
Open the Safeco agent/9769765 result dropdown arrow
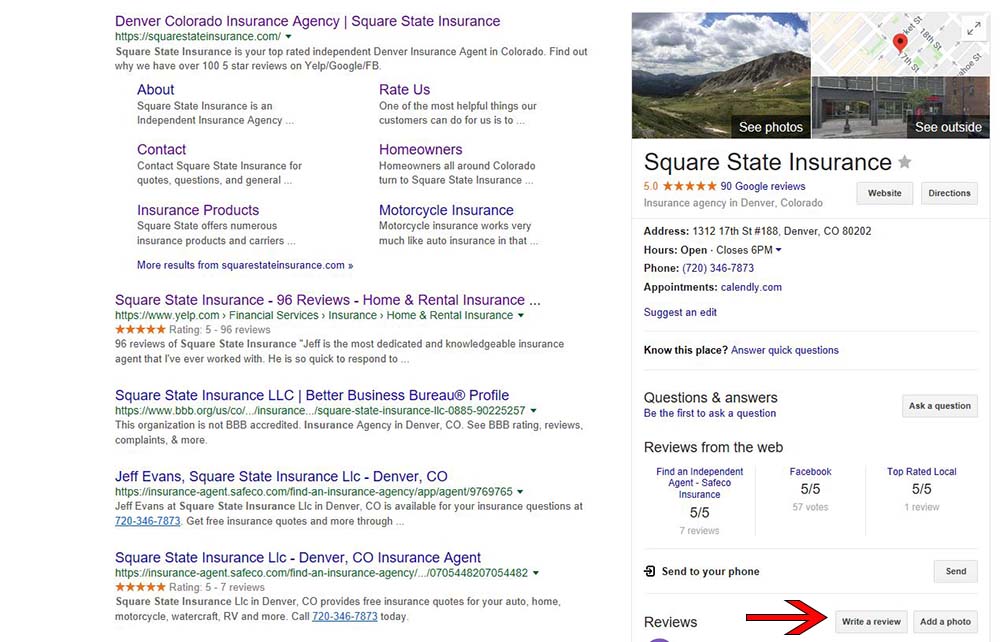520,492
